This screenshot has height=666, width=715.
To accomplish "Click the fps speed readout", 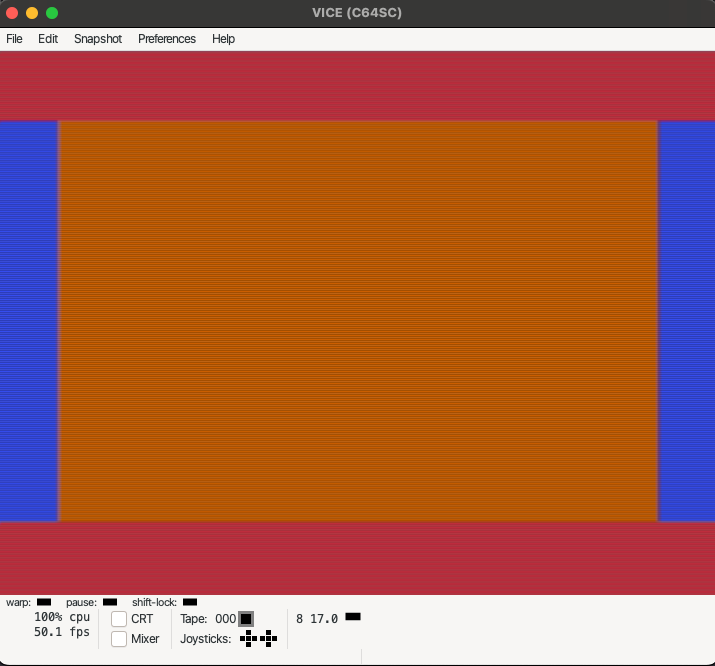I will point(62,632).
